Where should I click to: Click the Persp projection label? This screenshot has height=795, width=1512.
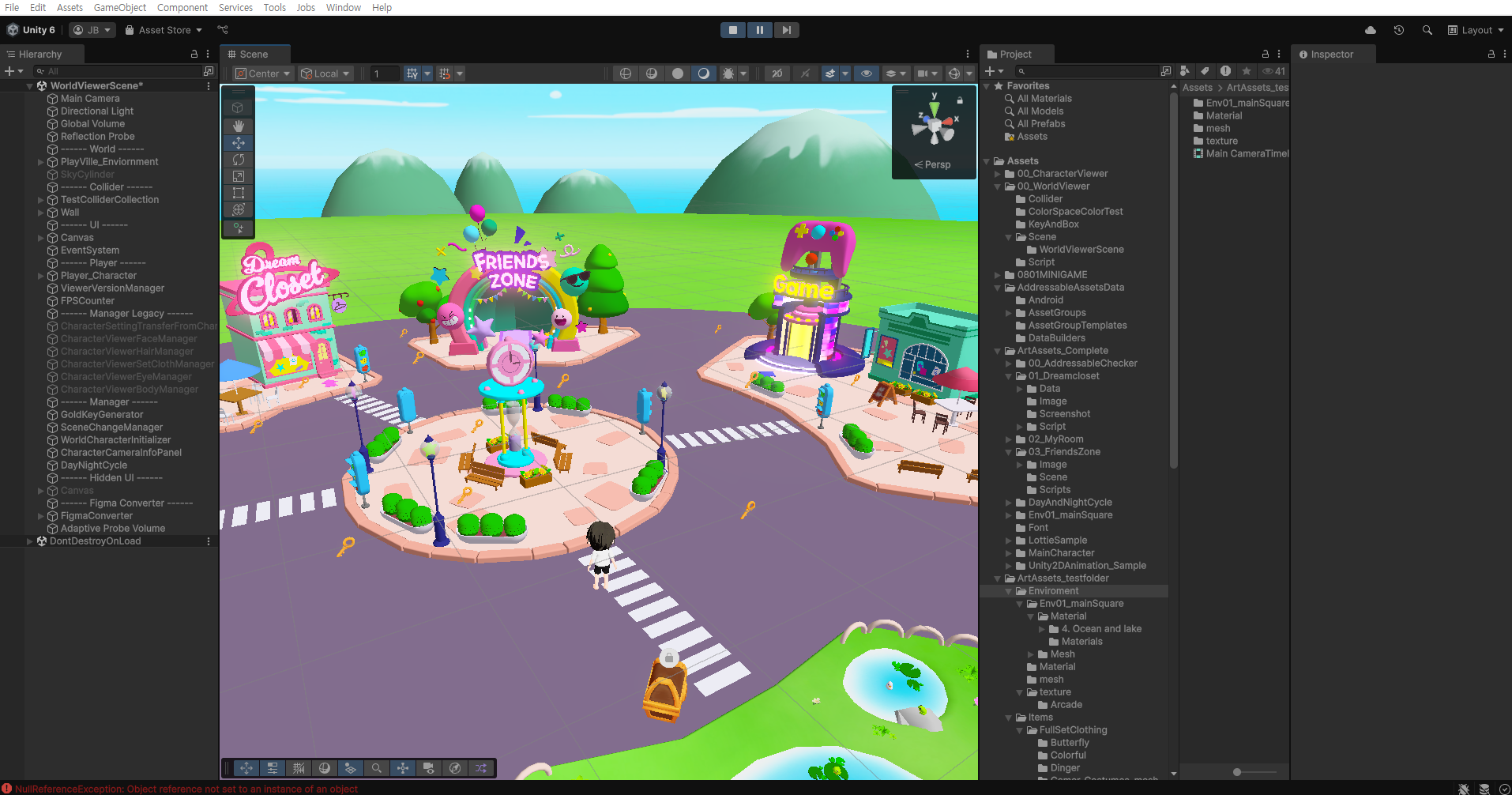click(937, 164)
